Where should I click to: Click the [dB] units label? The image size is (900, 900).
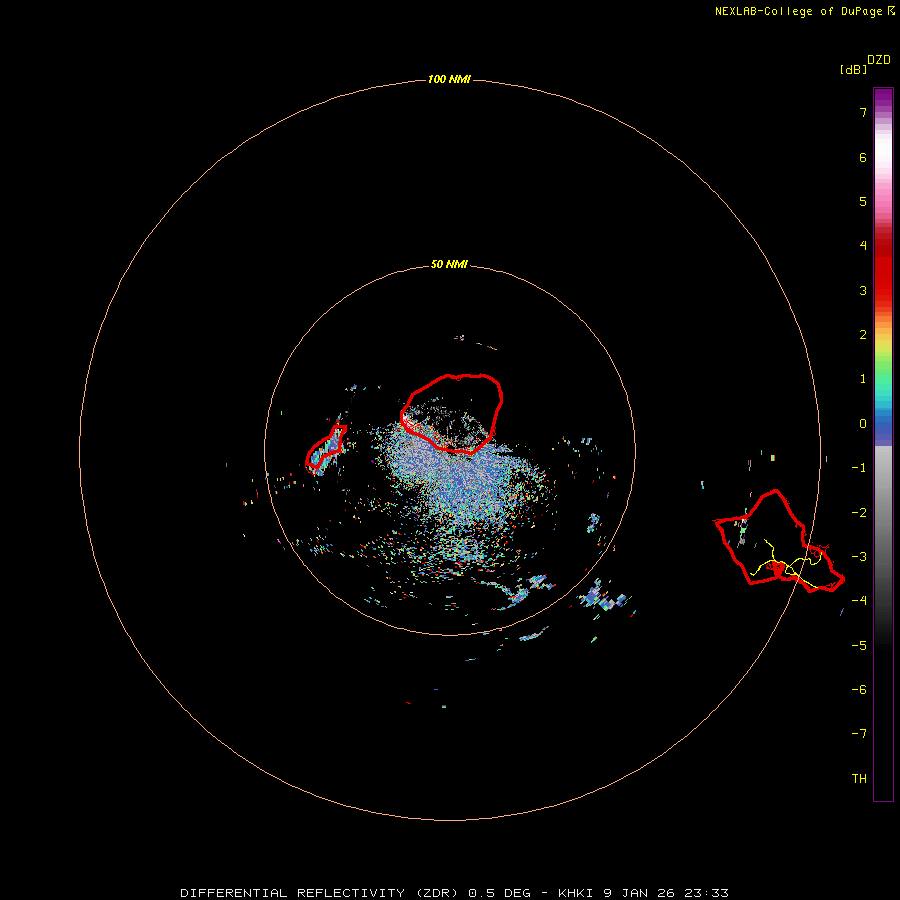click(854, 70)
